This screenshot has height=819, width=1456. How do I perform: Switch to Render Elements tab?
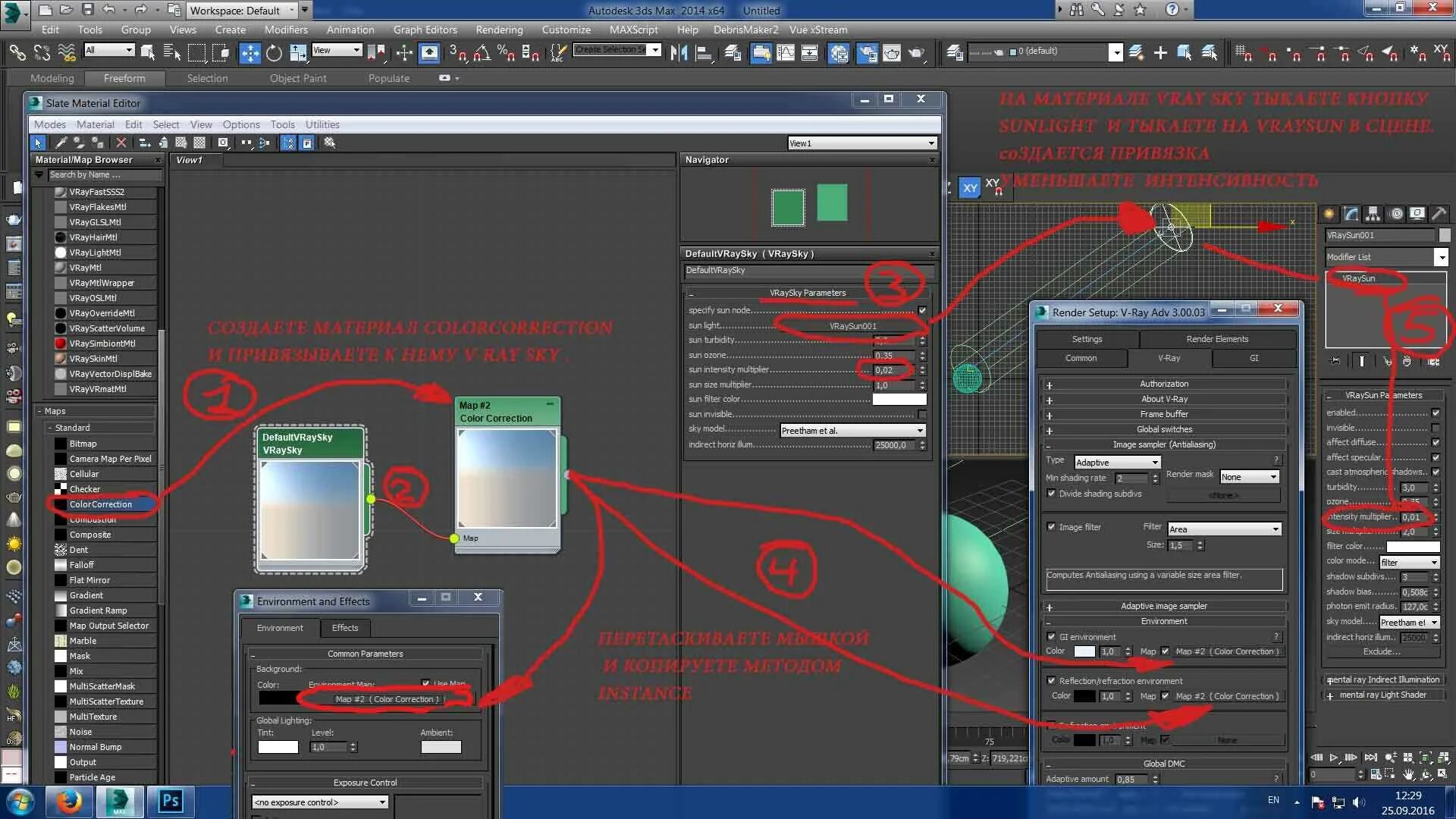coord(1217,339)
